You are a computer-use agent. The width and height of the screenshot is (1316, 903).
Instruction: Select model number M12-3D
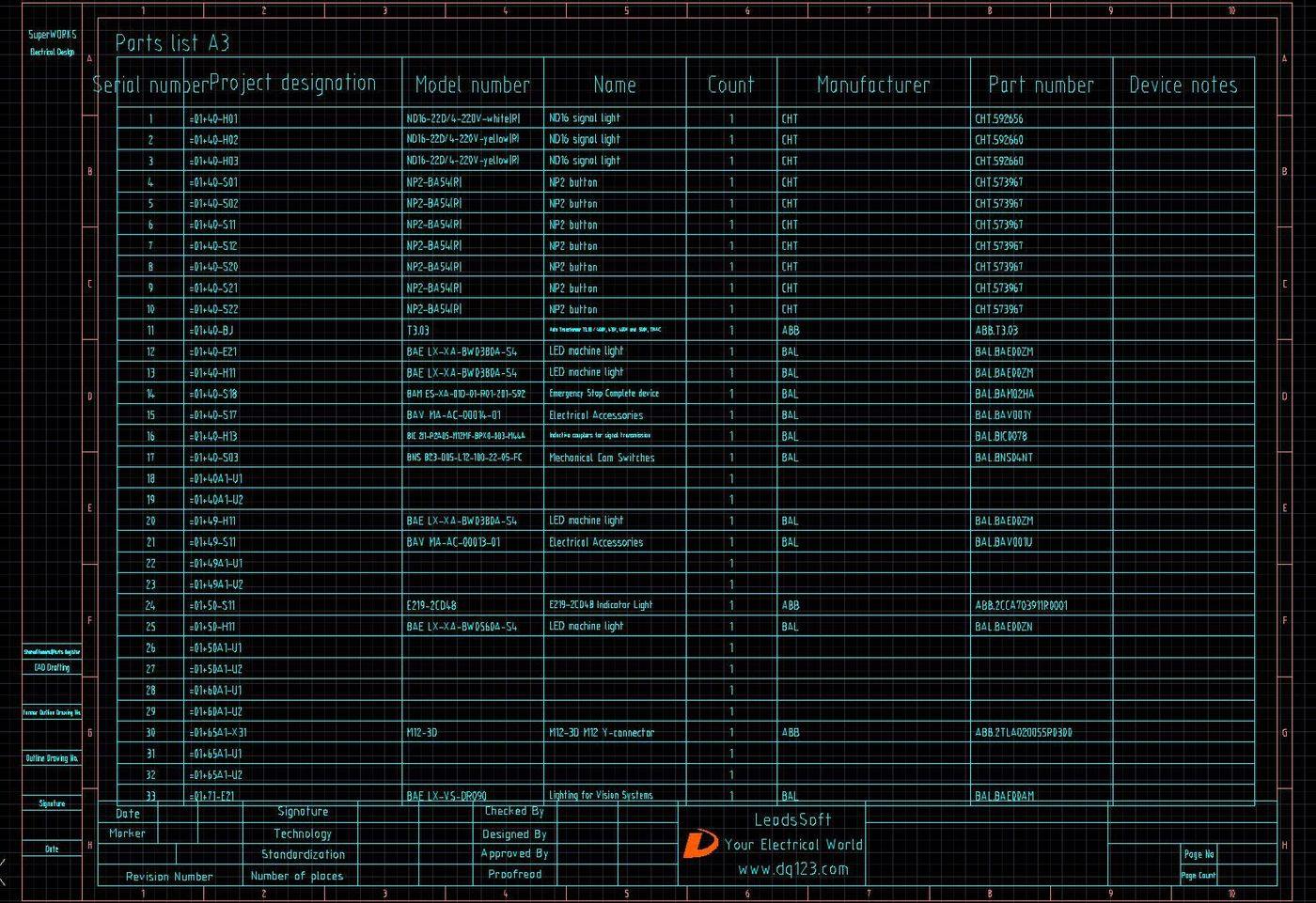(422, 732)
